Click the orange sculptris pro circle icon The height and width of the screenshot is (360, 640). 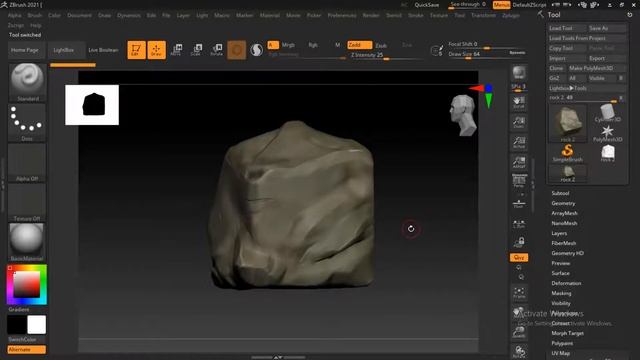click(237, 50)
